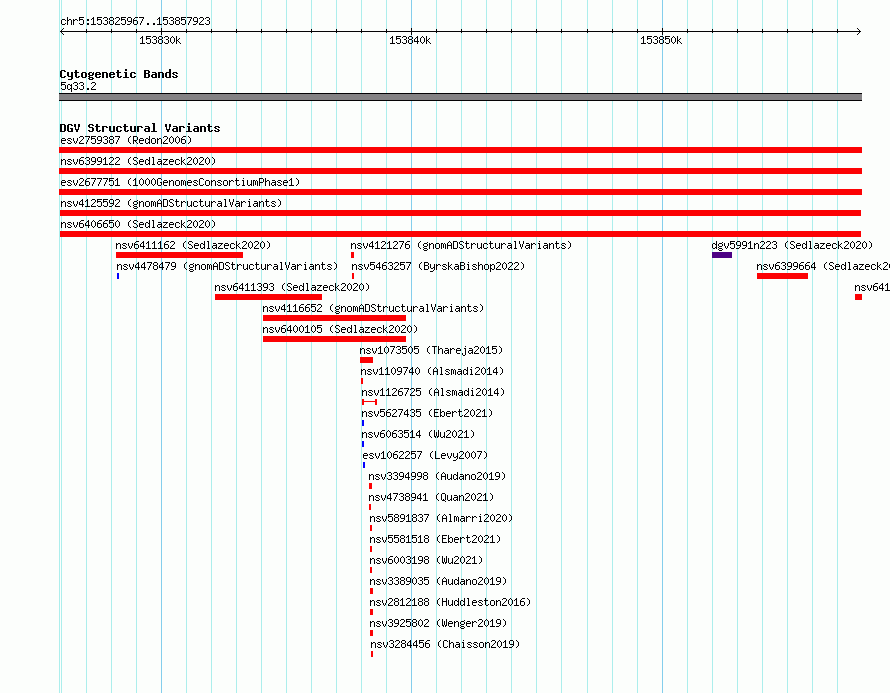Open nsv4738941 (Quan2021) label

click(x=431, y=497)
